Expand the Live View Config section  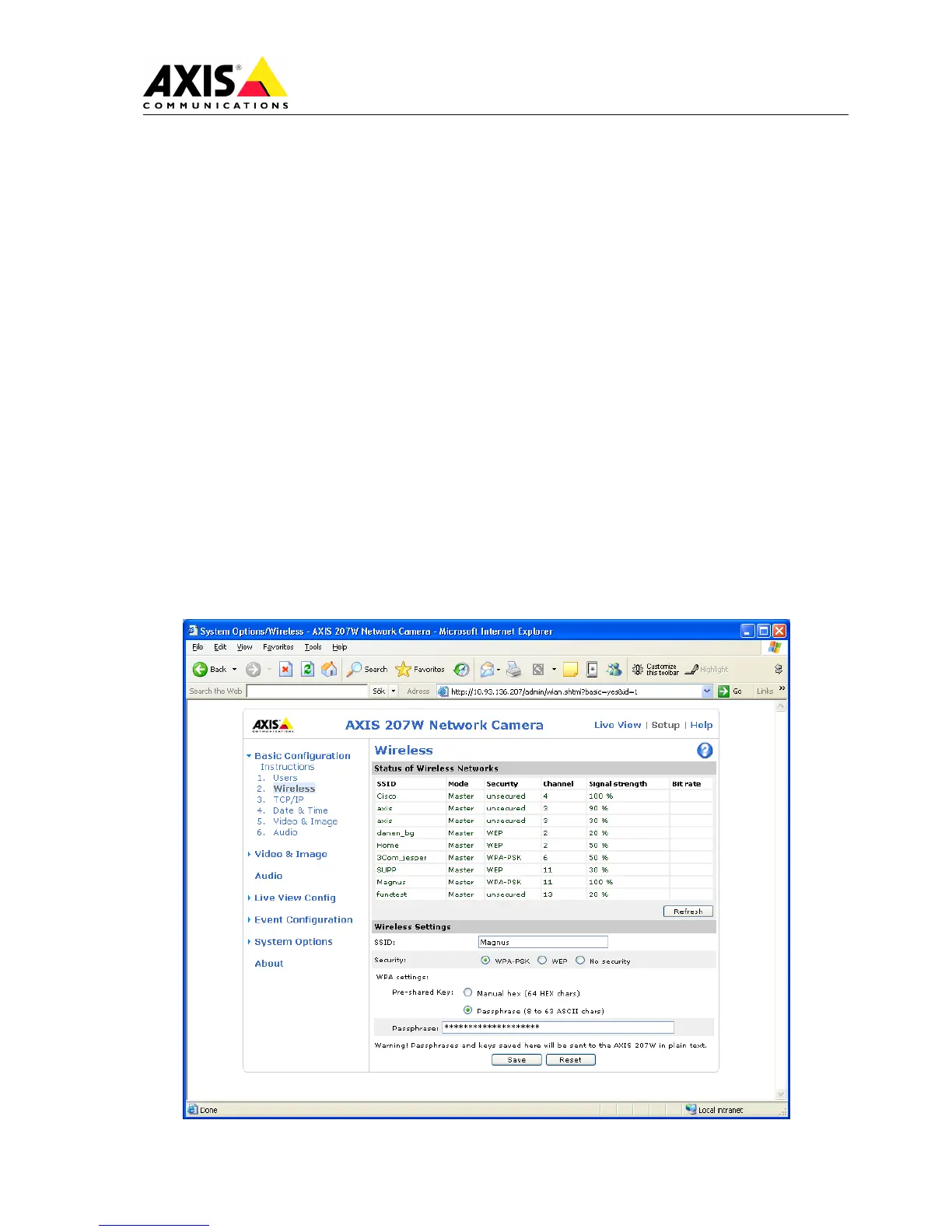[249, 898]
